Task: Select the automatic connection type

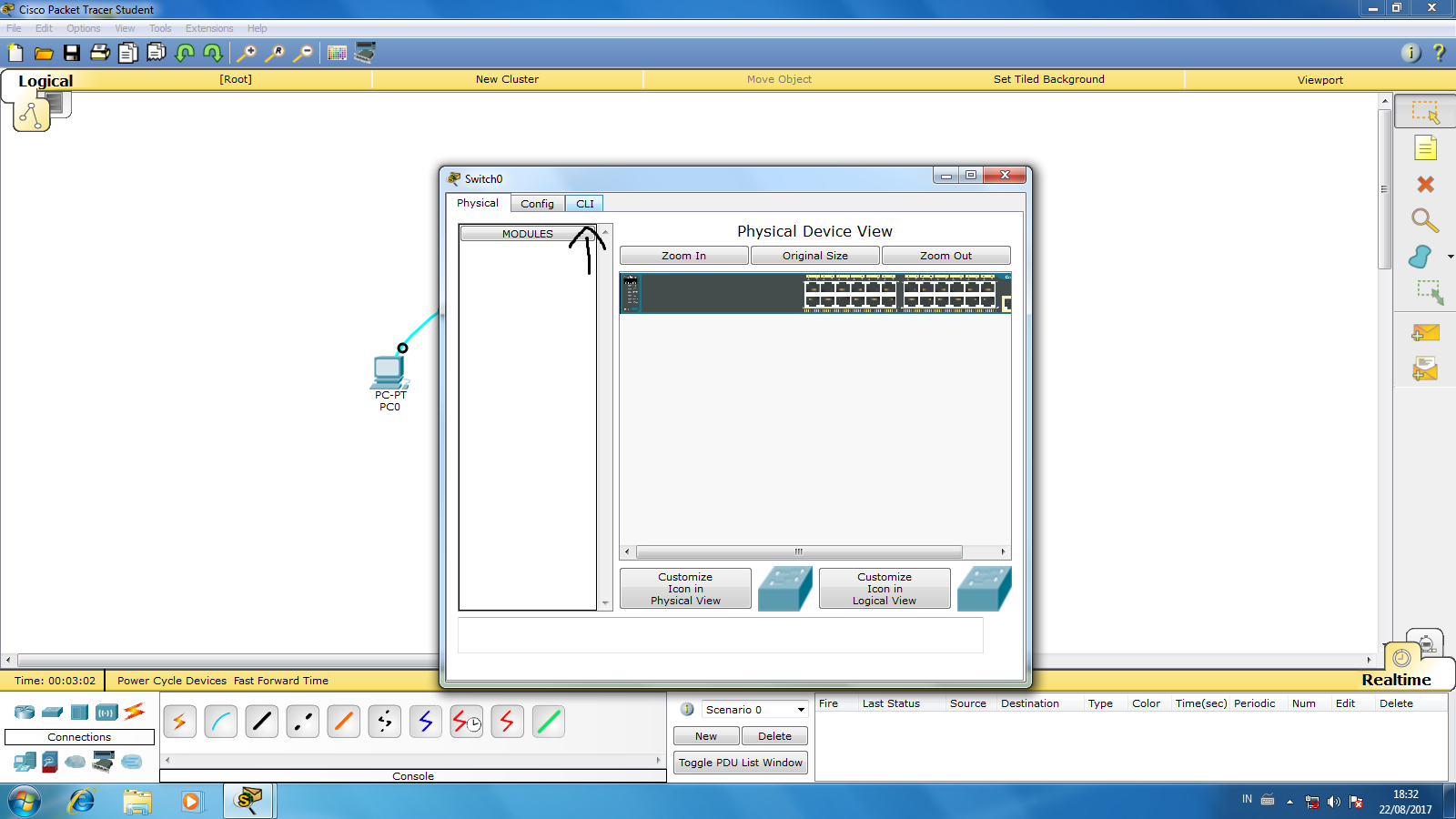Action: (179, 721)
